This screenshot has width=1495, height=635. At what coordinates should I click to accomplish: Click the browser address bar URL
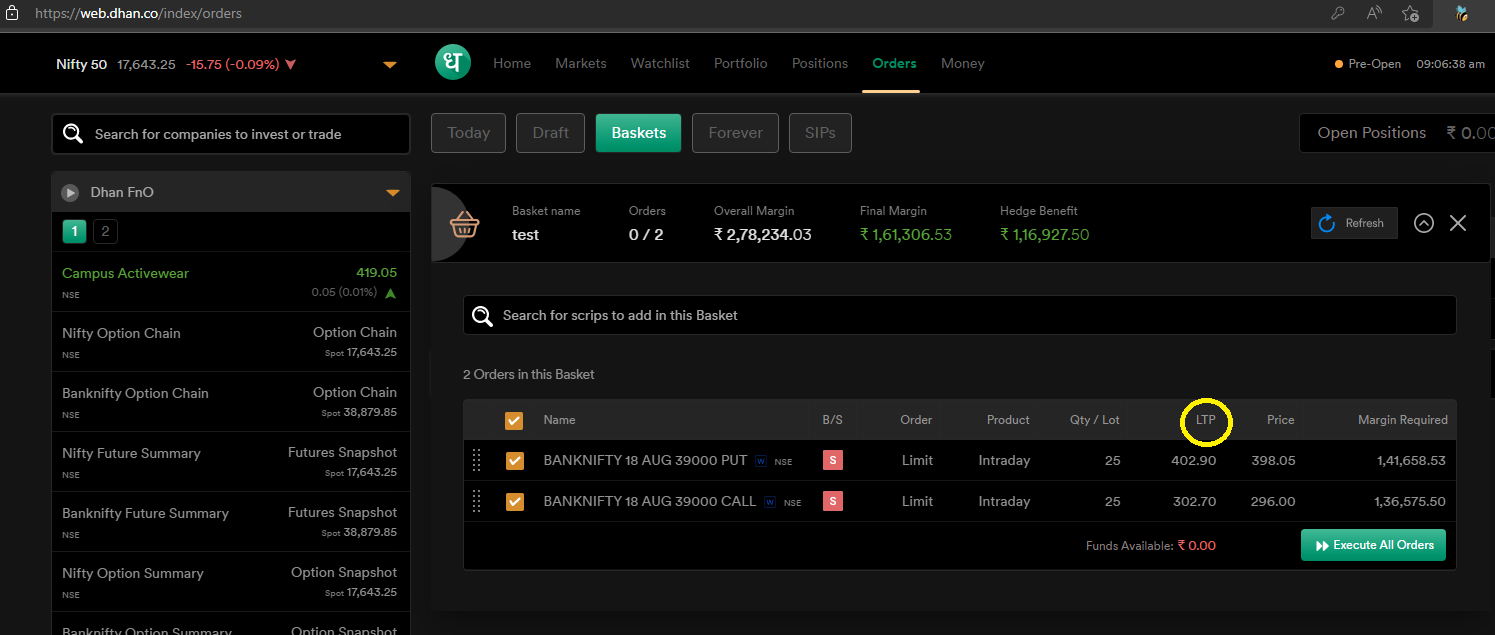pos(138,14)
